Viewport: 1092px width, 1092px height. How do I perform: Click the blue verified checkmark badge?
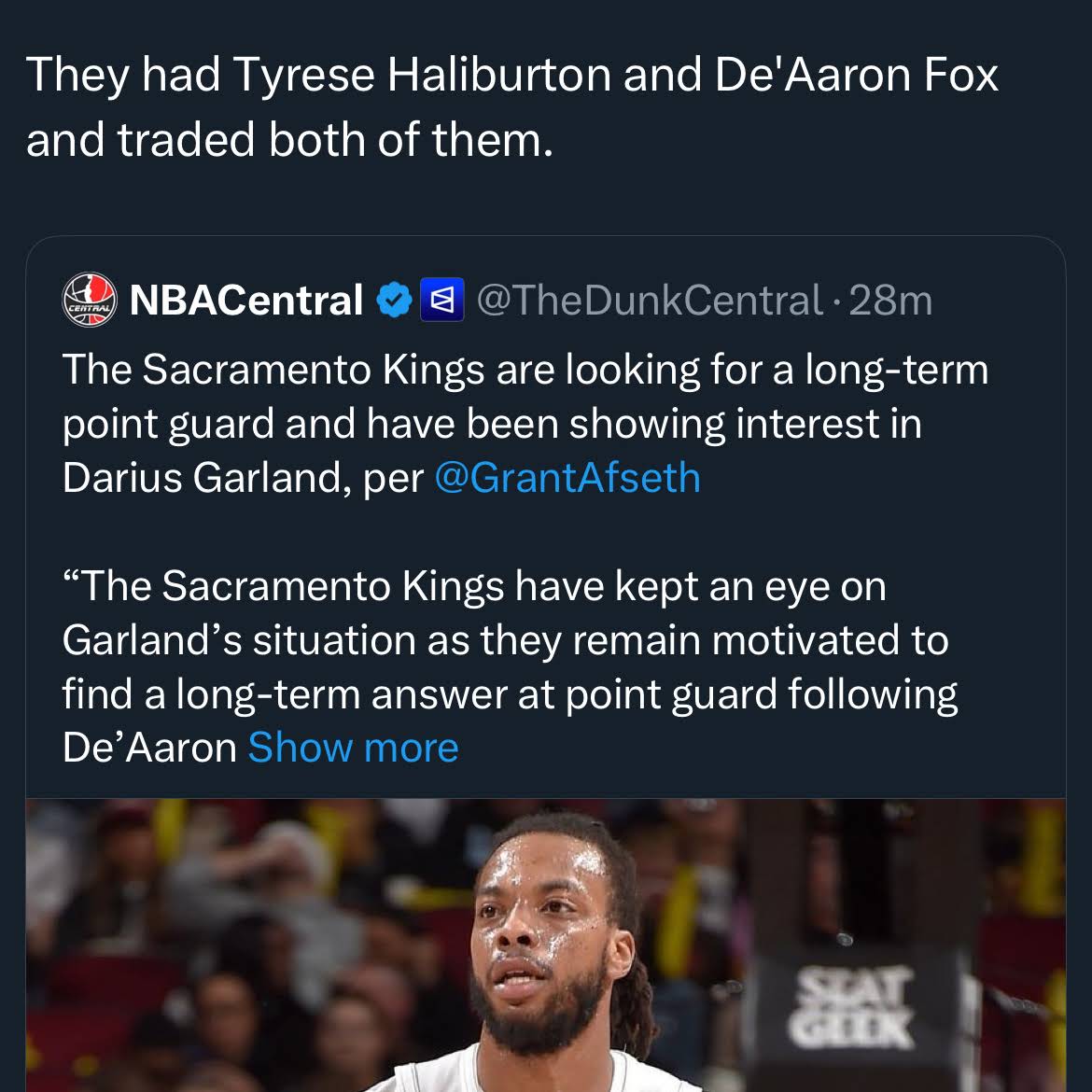point(394,301)
